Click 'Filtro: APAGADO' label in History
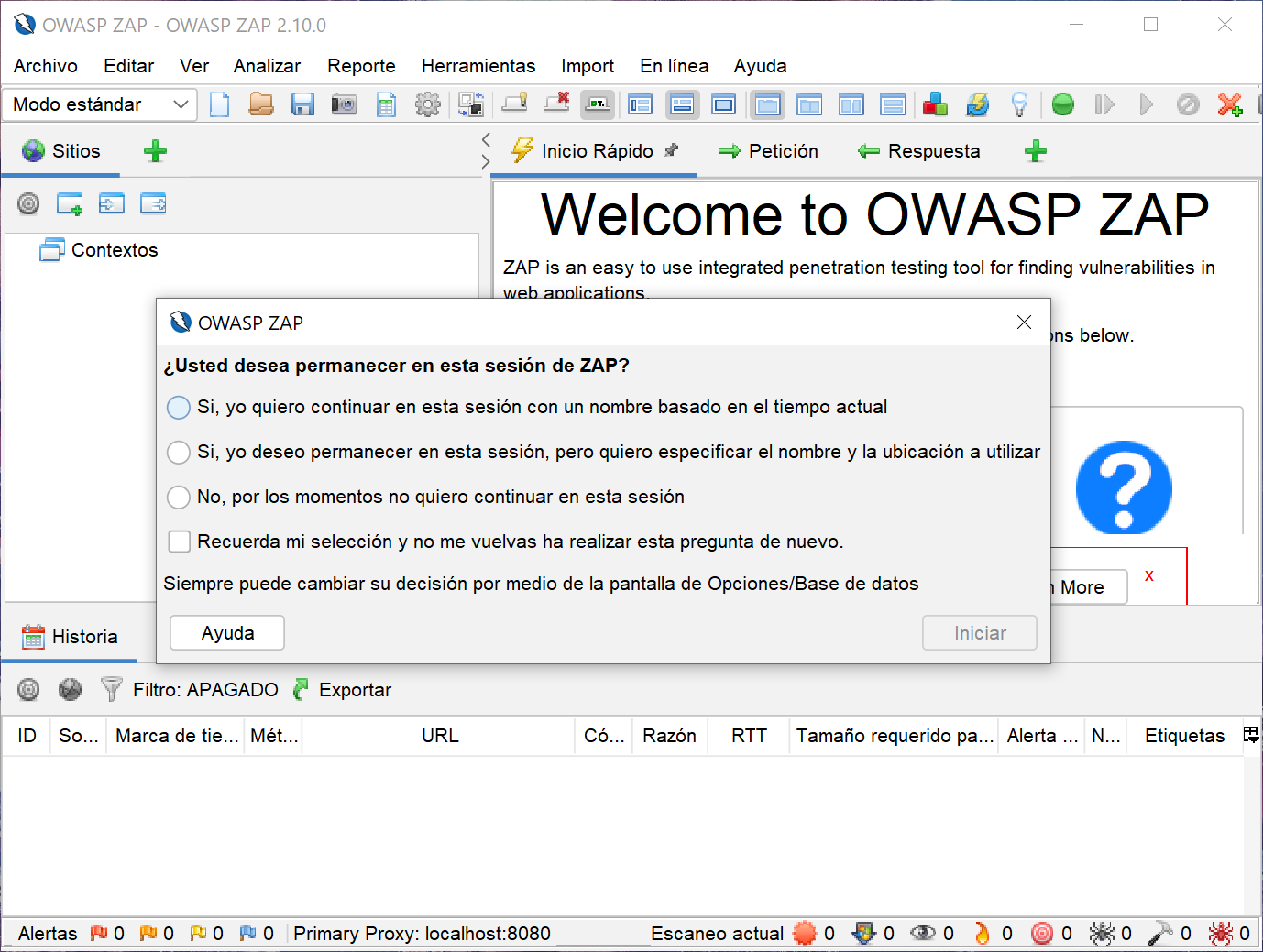 tap(205, 689)
